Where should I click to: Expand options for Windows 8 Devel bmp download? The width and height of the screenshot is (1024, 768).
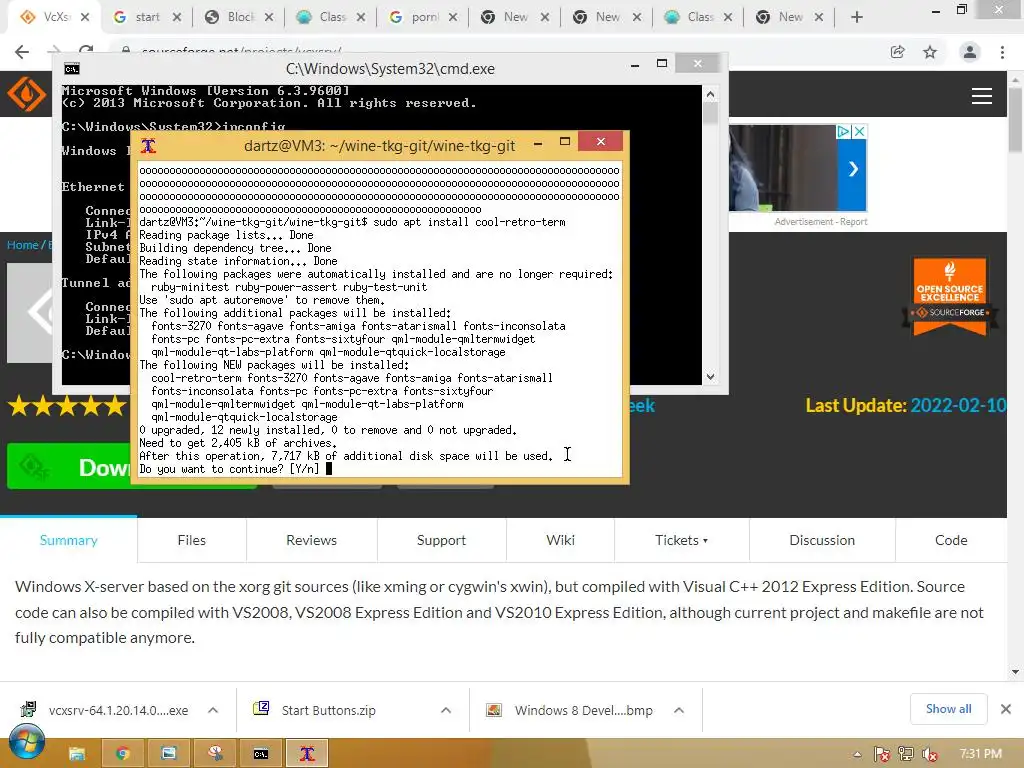coord(679,710)
